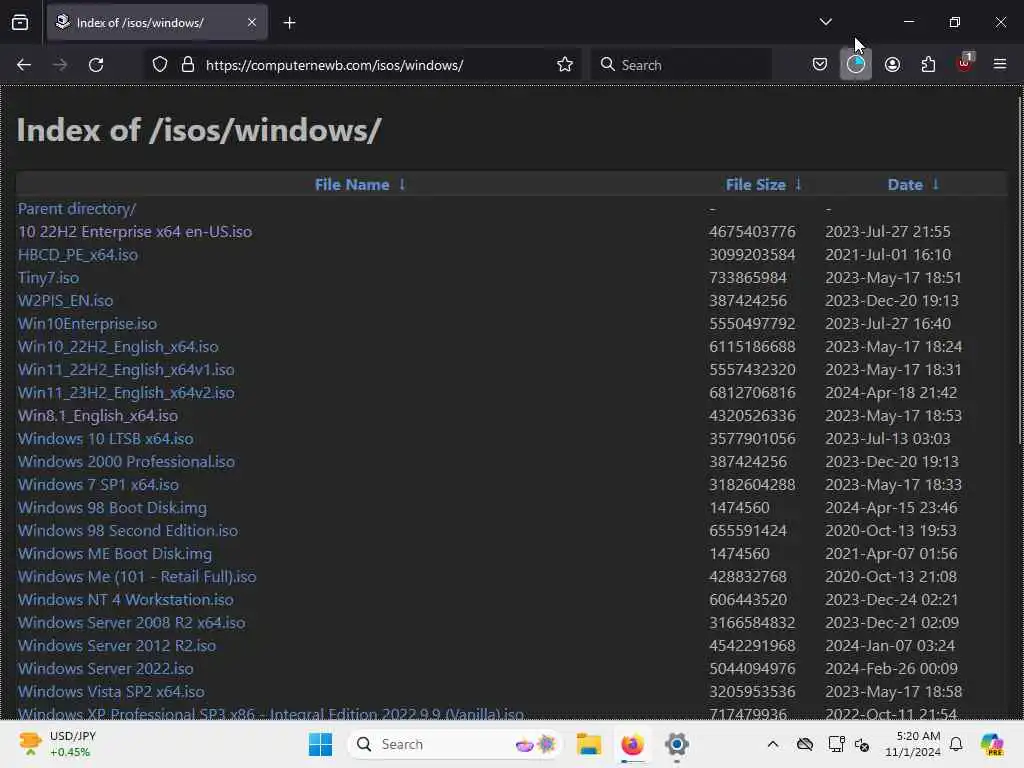Download HBCD_PE_x64.iso file
This screenshot has height=768, width=1024.
[x=78, y=255]
